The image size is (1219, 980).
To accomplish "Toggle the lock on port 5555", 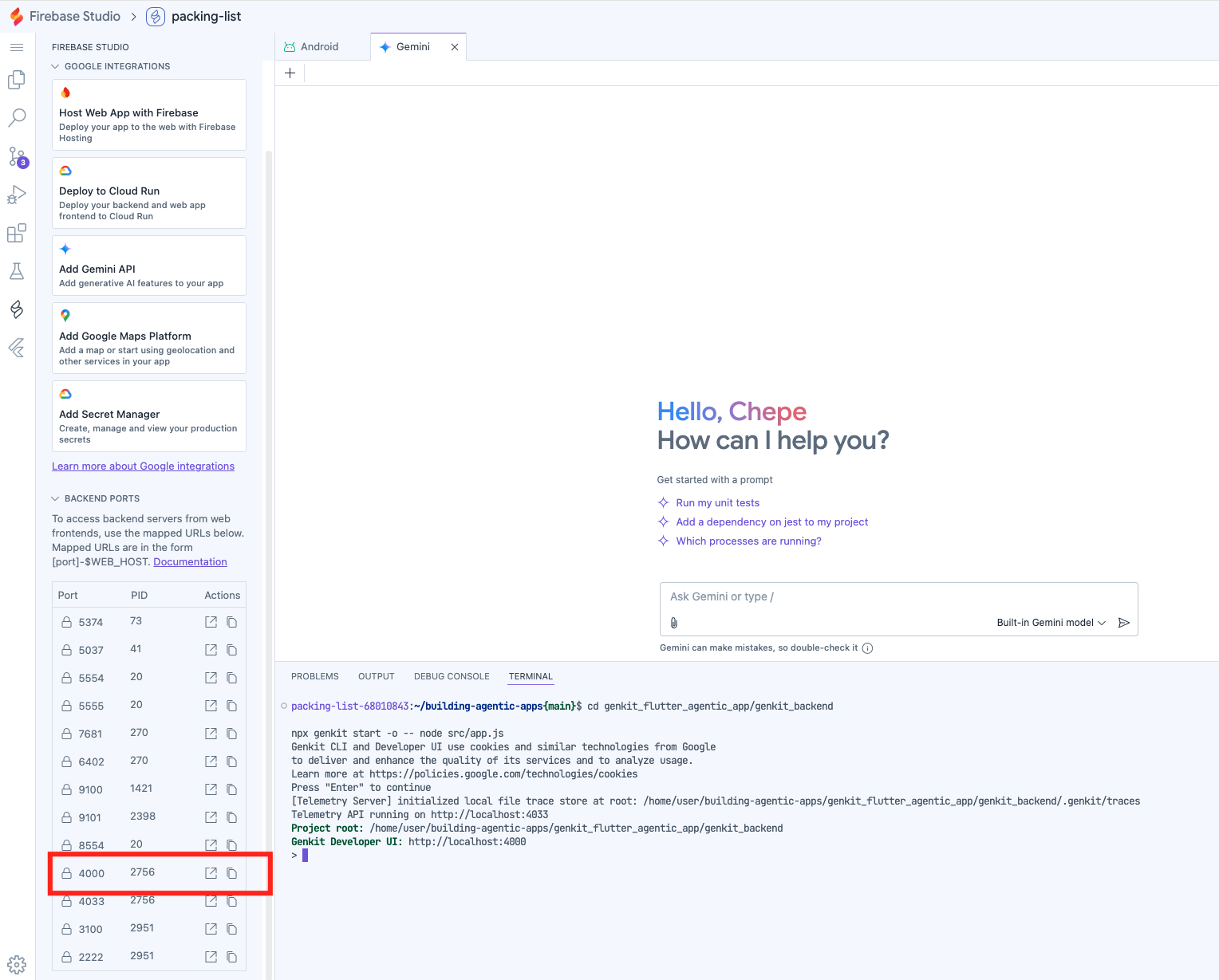I will tap(67, 706).
